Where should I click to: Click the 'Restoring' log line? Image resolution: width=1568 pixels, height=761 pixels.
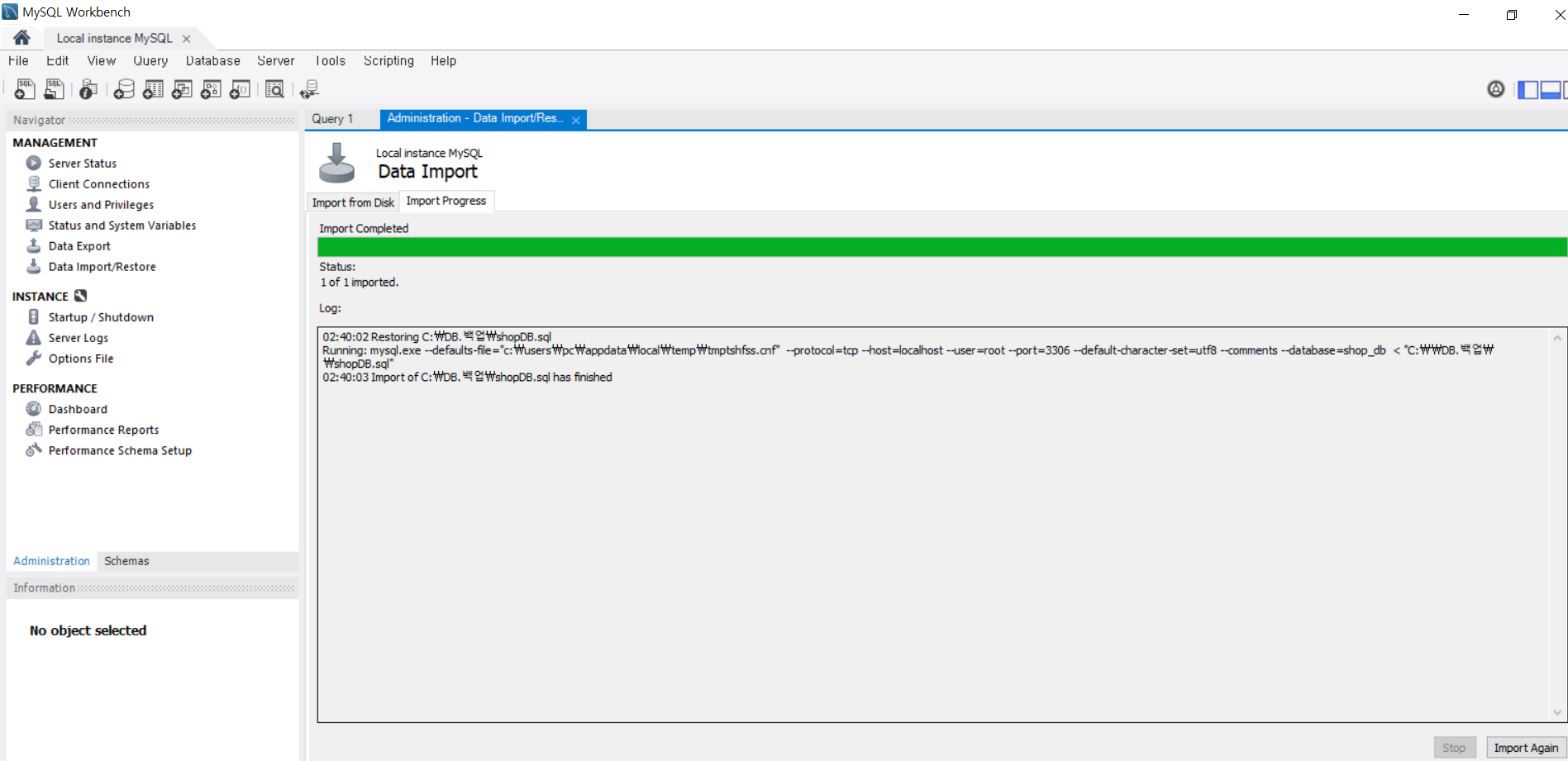pyautogui.click(x=436, y=336)
